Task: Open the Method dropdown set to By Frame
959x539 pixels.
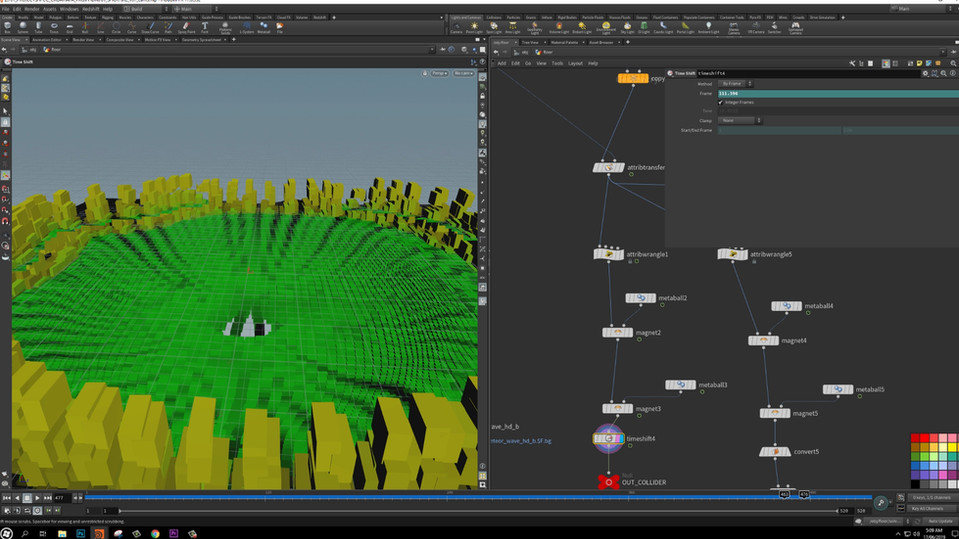Action: (x=737, y=84)
